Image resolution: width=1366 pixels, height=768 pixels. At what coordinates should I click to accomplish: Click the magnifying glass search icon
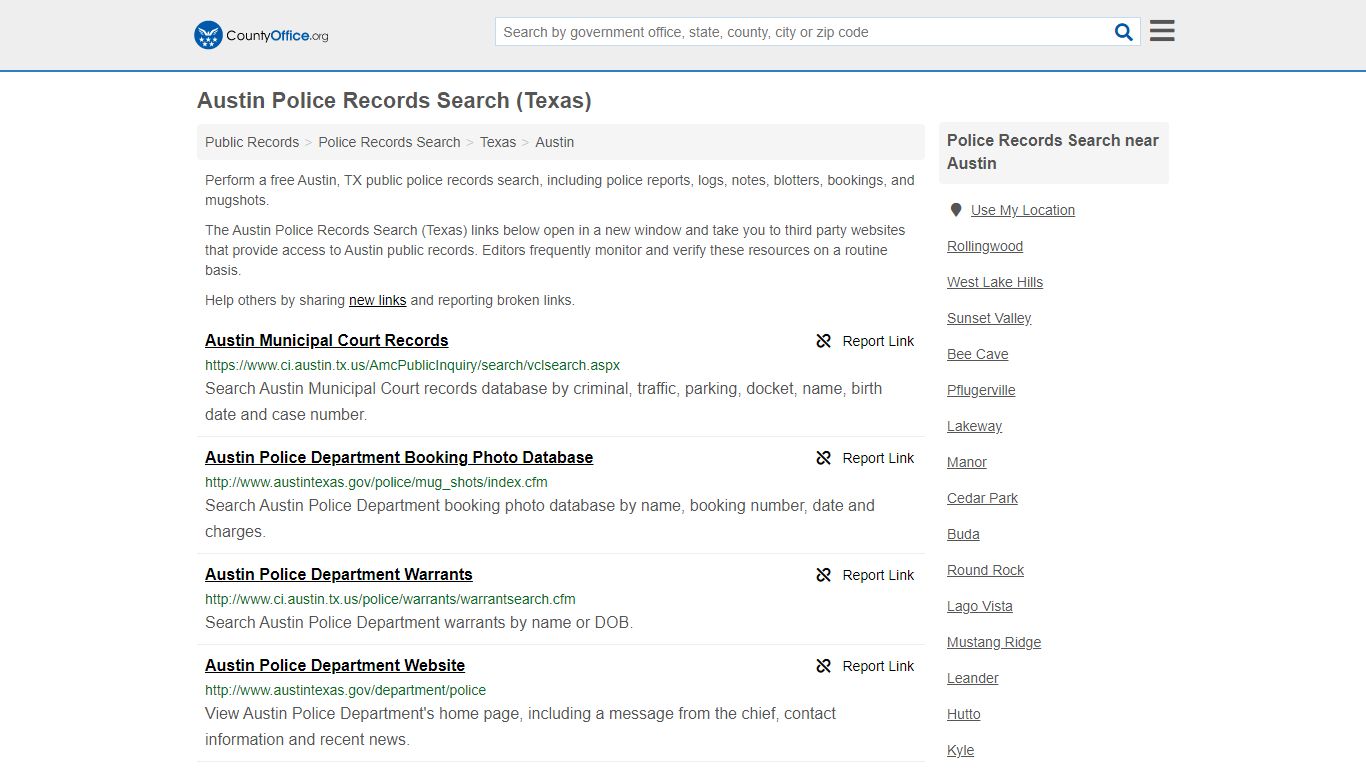tap(1124, 32)
